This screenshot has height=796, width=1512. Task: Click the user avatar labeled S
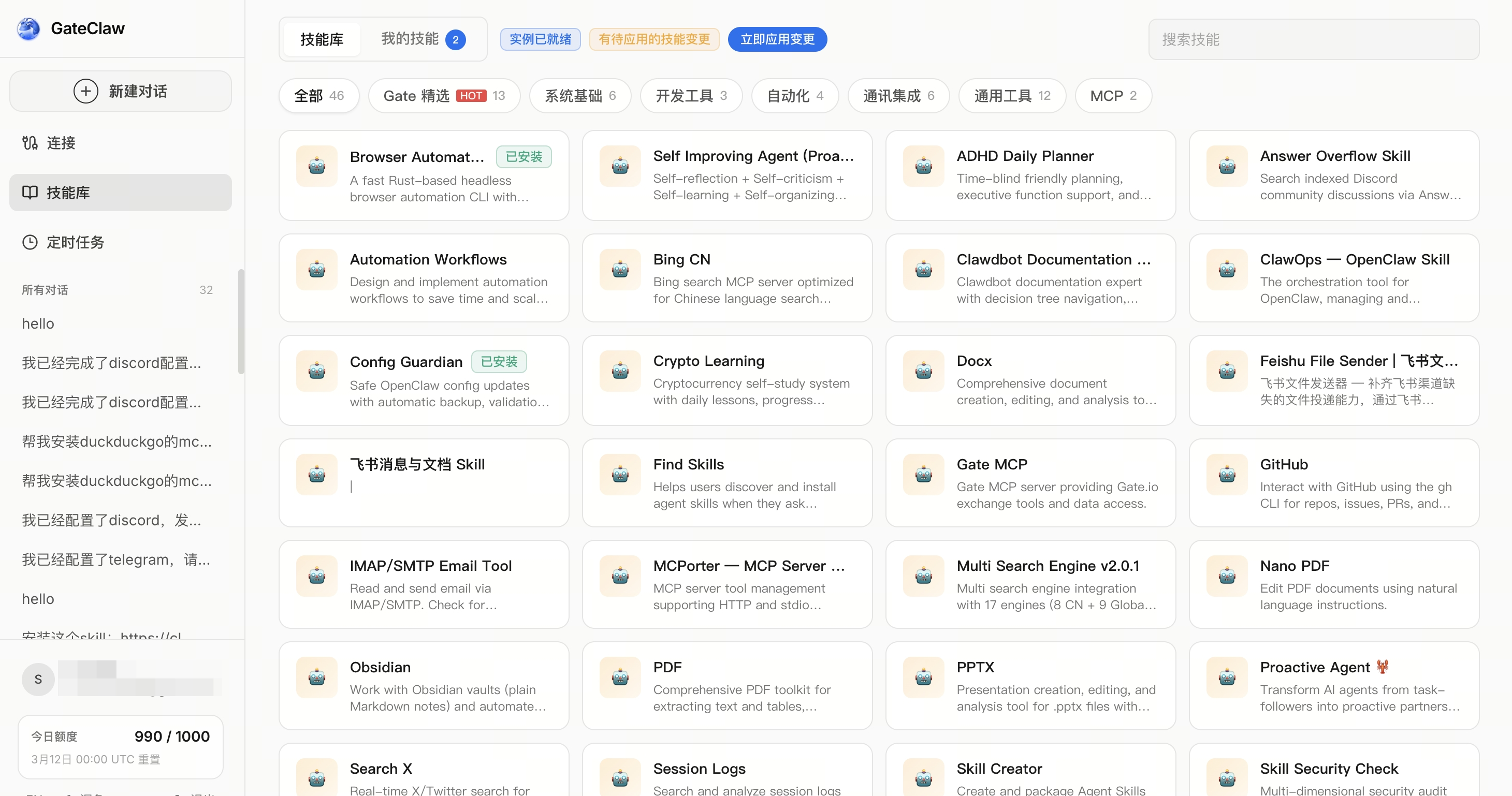(38, 679)
